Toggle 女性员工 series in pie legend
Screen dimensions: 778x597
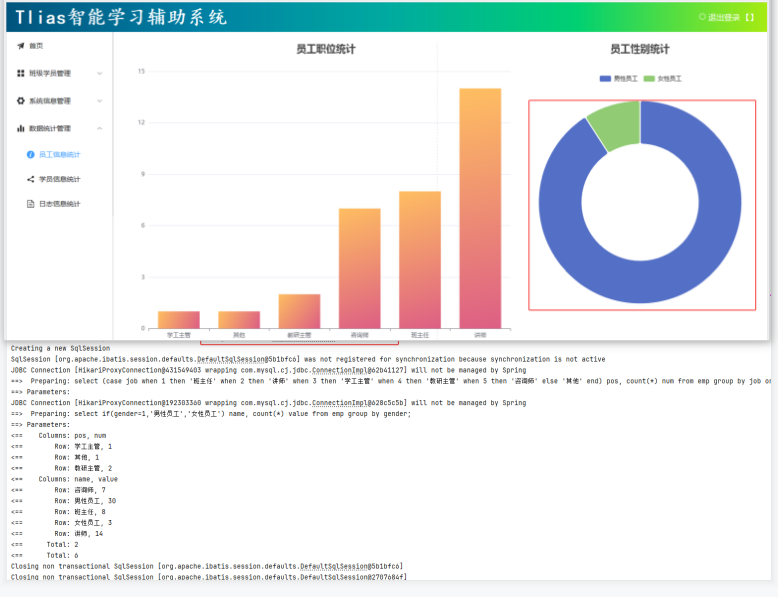(663, 78)
